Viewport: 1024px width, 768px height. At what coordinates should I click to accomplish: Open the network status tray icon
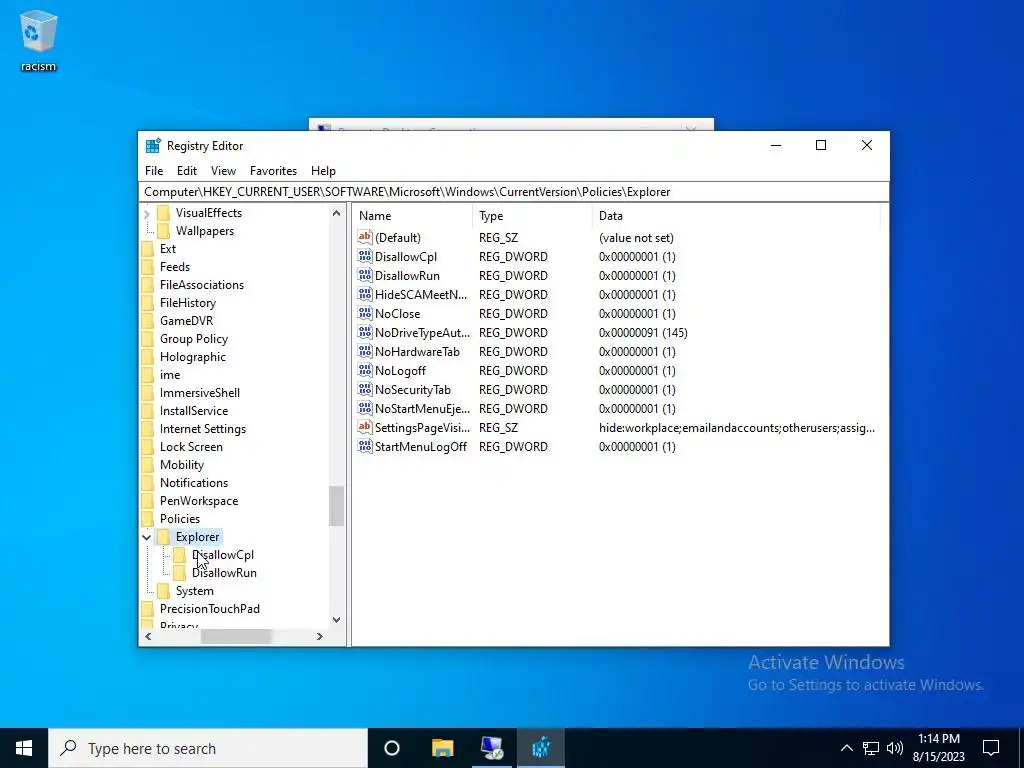coord(871,748)
